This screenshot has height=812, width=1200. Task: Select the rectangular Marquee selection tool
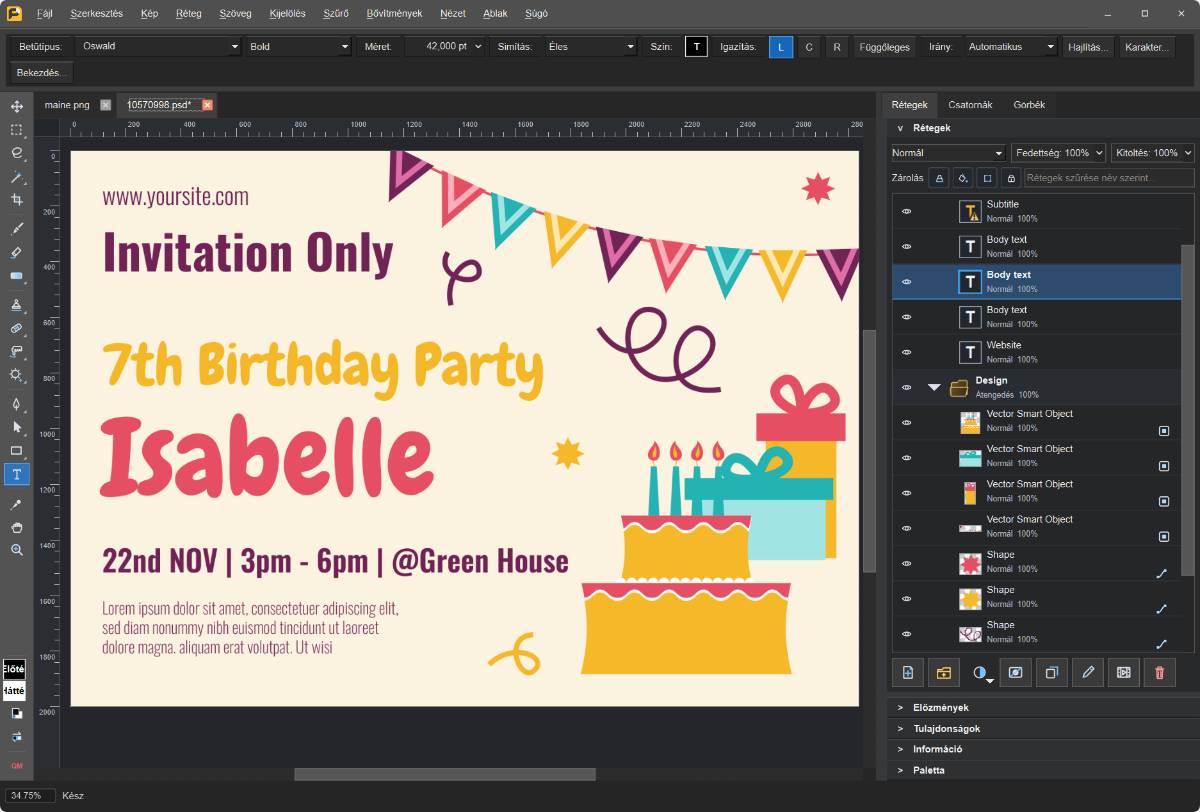[x=16, y=130]
